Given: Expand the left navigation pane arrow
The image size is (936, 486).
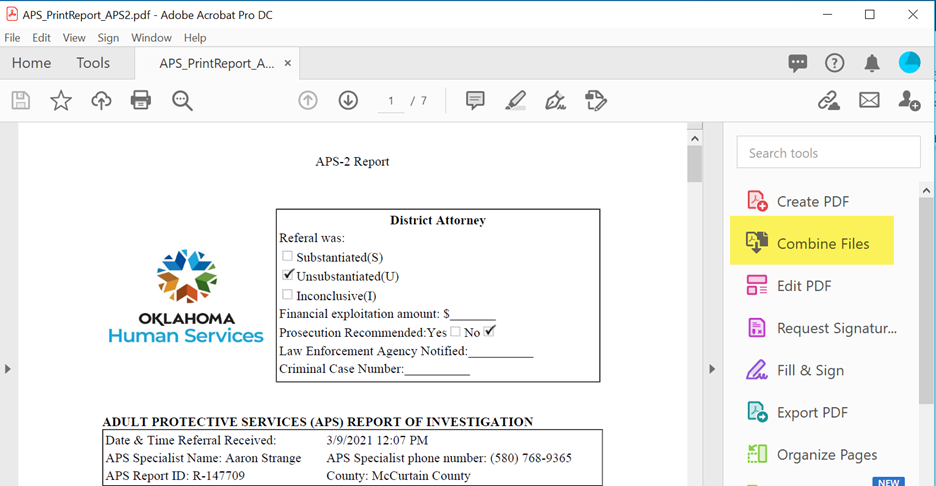Looking at the screenshot, I should pyautogui.click(x=8, y=369).
